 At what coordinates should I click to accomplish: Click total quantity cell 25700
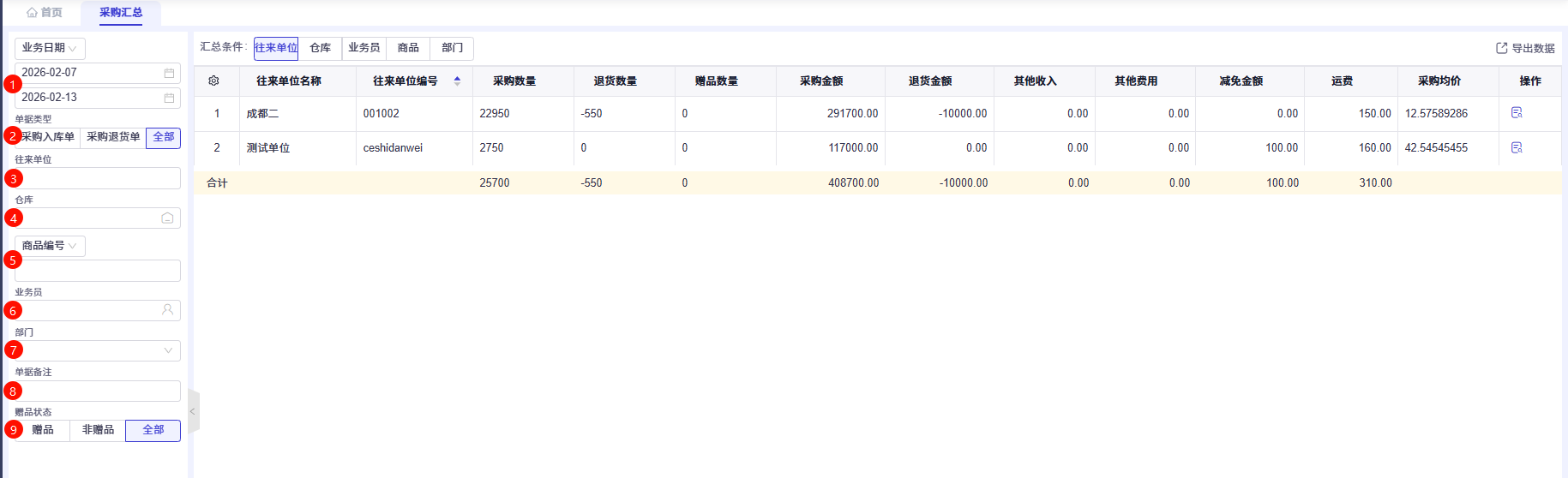tap(495, 182)
